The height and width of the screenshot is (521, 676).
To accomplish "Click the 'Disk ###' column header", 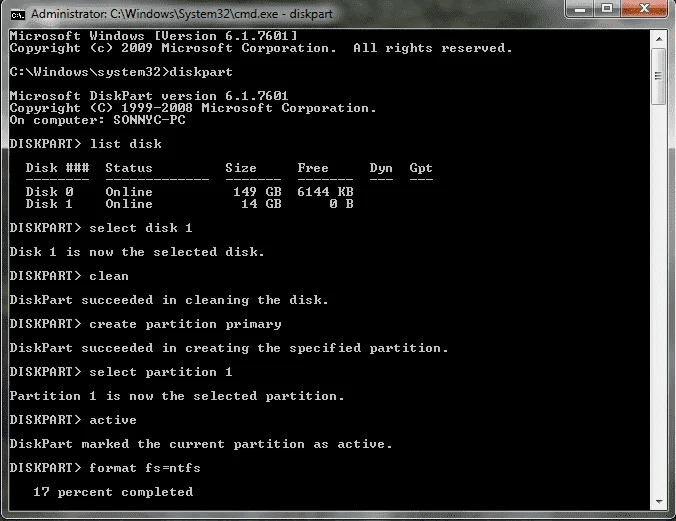I will tap(57, 168).
